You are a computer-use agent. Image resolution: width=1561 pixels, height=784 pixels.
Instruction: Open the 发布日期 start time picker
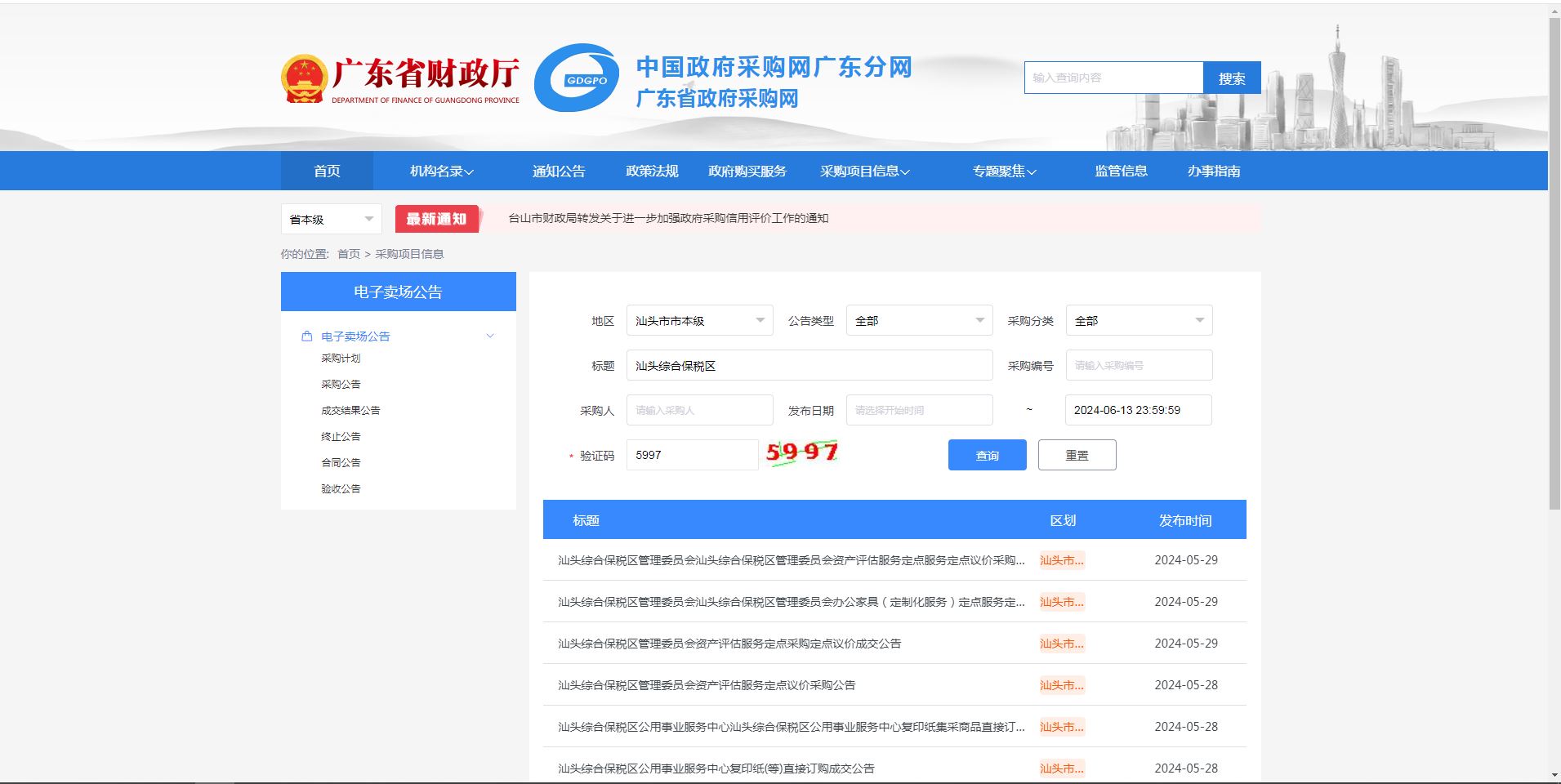(x=919, y=411)
